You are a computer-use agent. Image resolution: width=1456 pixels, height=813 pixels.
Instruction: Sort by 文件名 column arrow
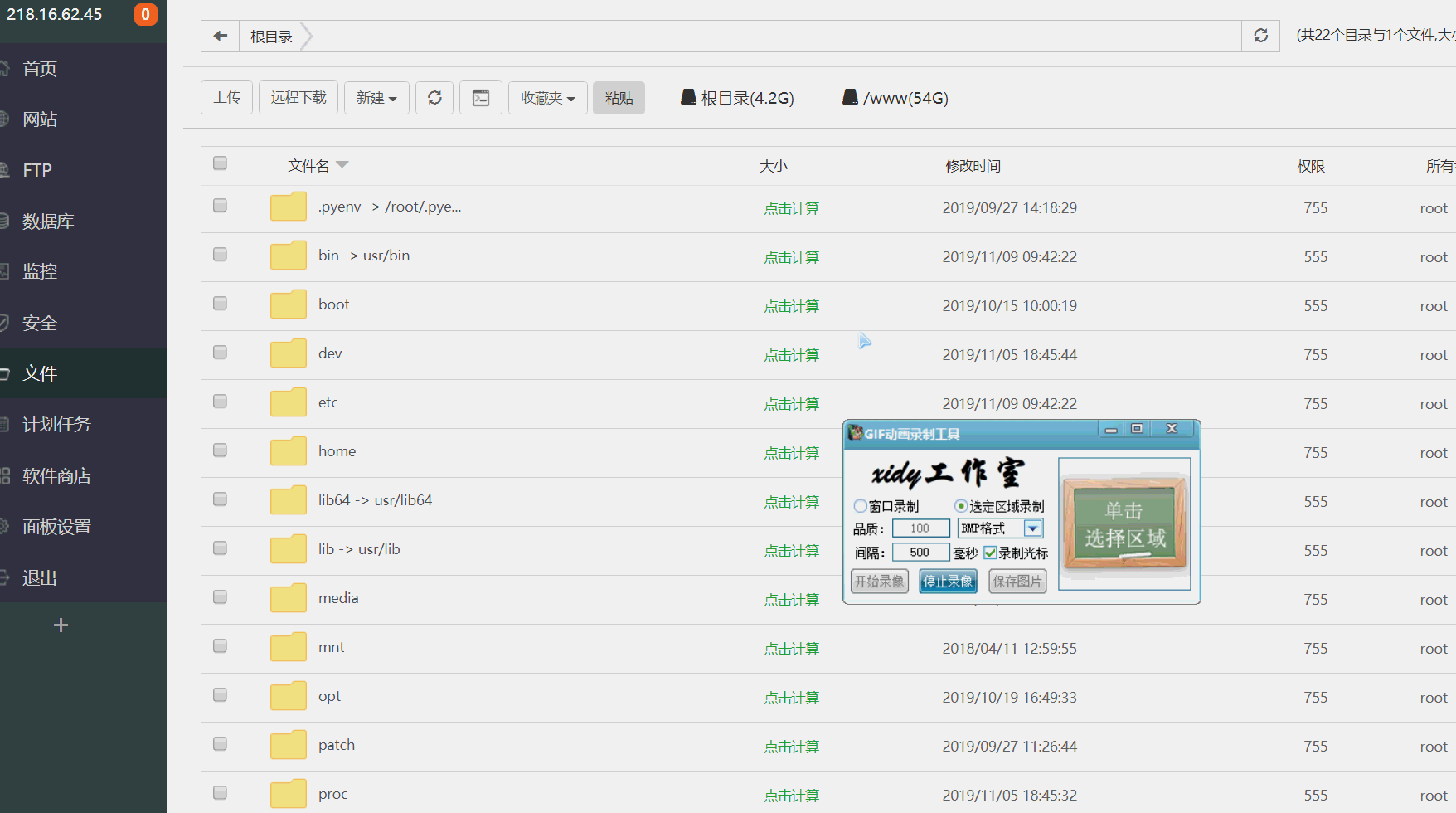click(x=342, y=164)
